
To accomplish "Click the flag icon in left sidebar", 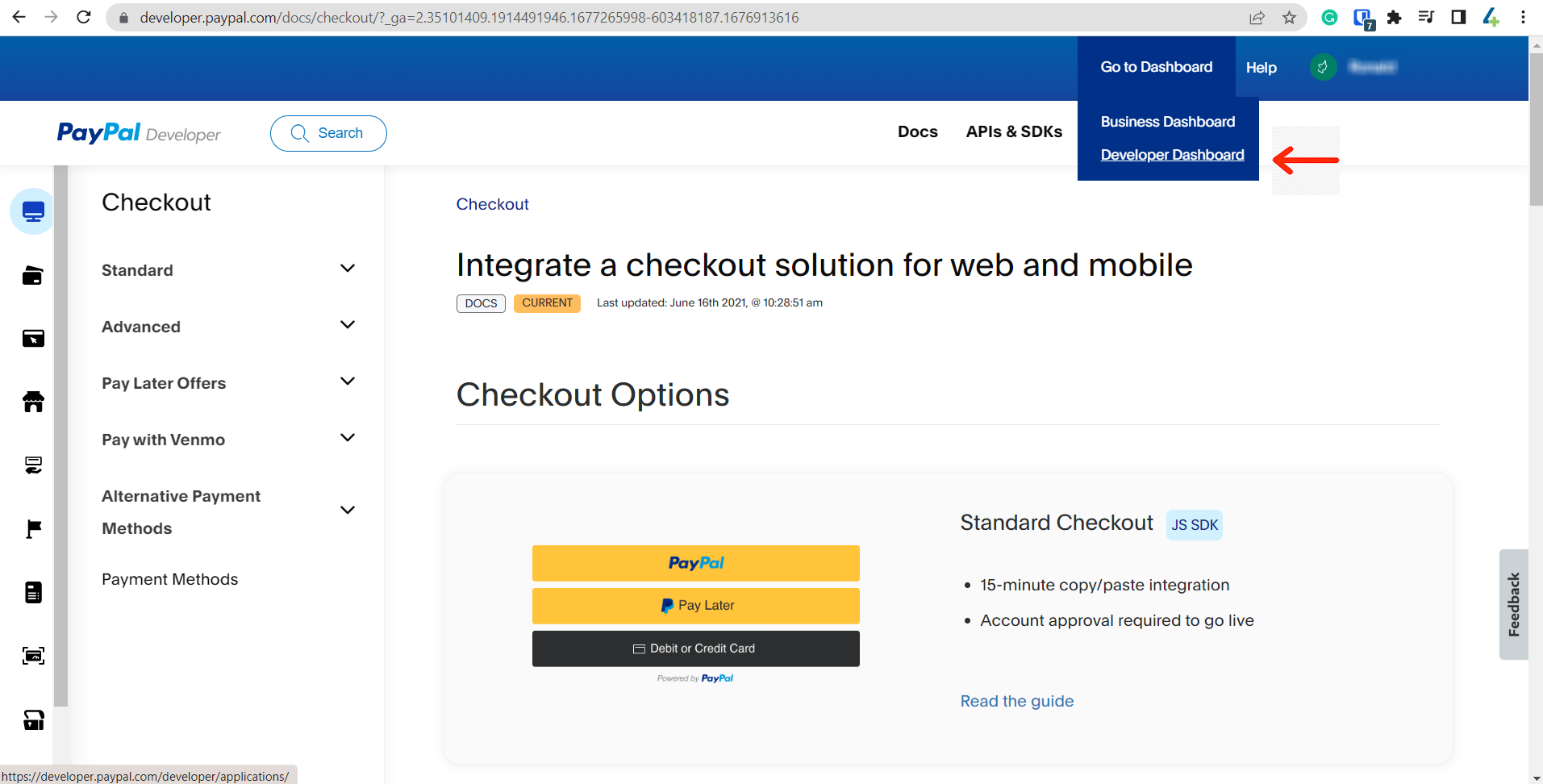I will [33, 529].
